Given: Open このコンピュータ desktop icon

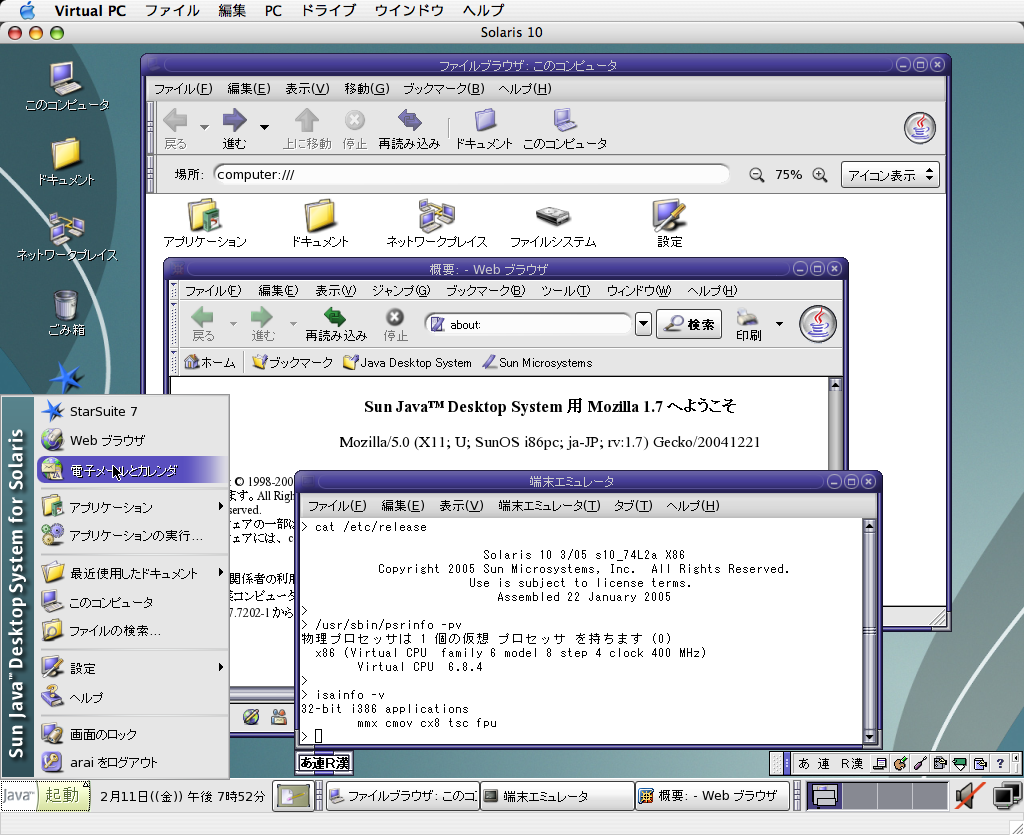Looking at the screenshot, I should (67, 87).
